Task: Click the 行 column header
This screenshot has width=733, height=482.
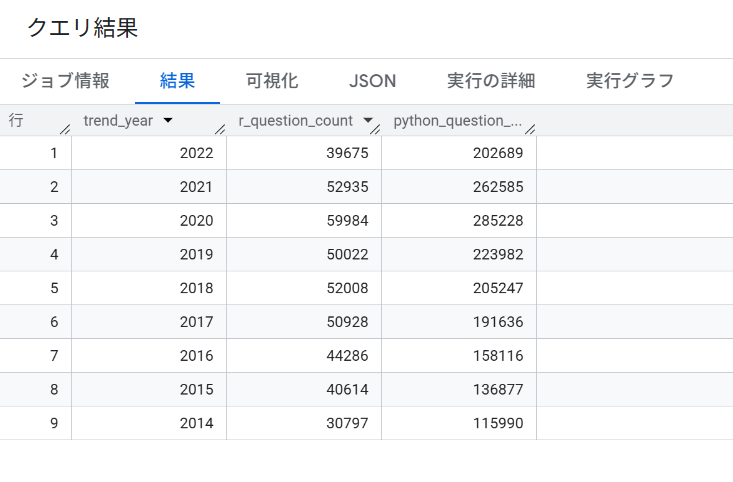Action: (16, 121)
